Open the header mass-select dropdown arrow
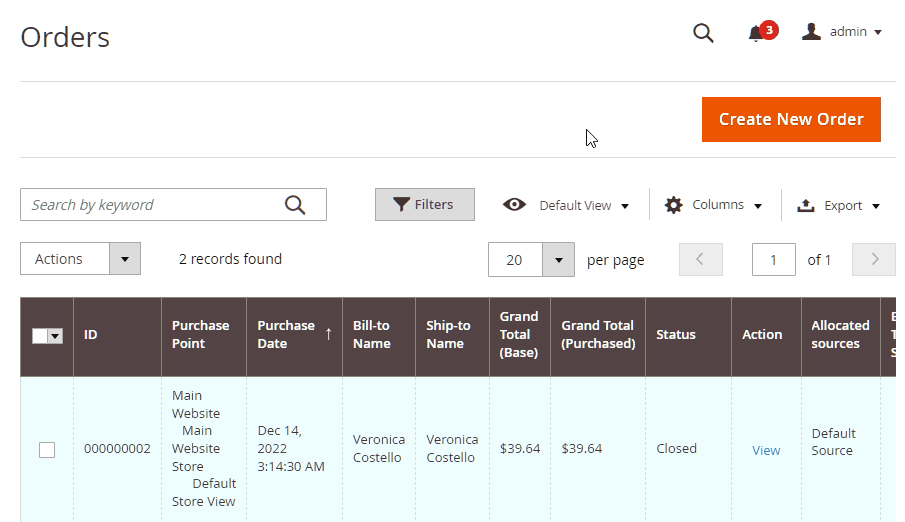The height and width of the screenshot is (522, 905). (x=55, y=335)
